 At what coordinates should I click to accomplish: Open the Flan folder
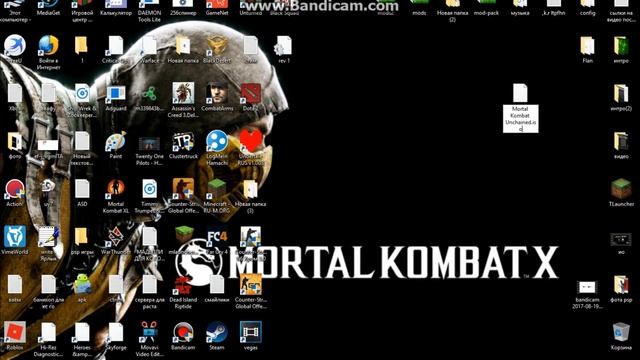tap(587, 46)
